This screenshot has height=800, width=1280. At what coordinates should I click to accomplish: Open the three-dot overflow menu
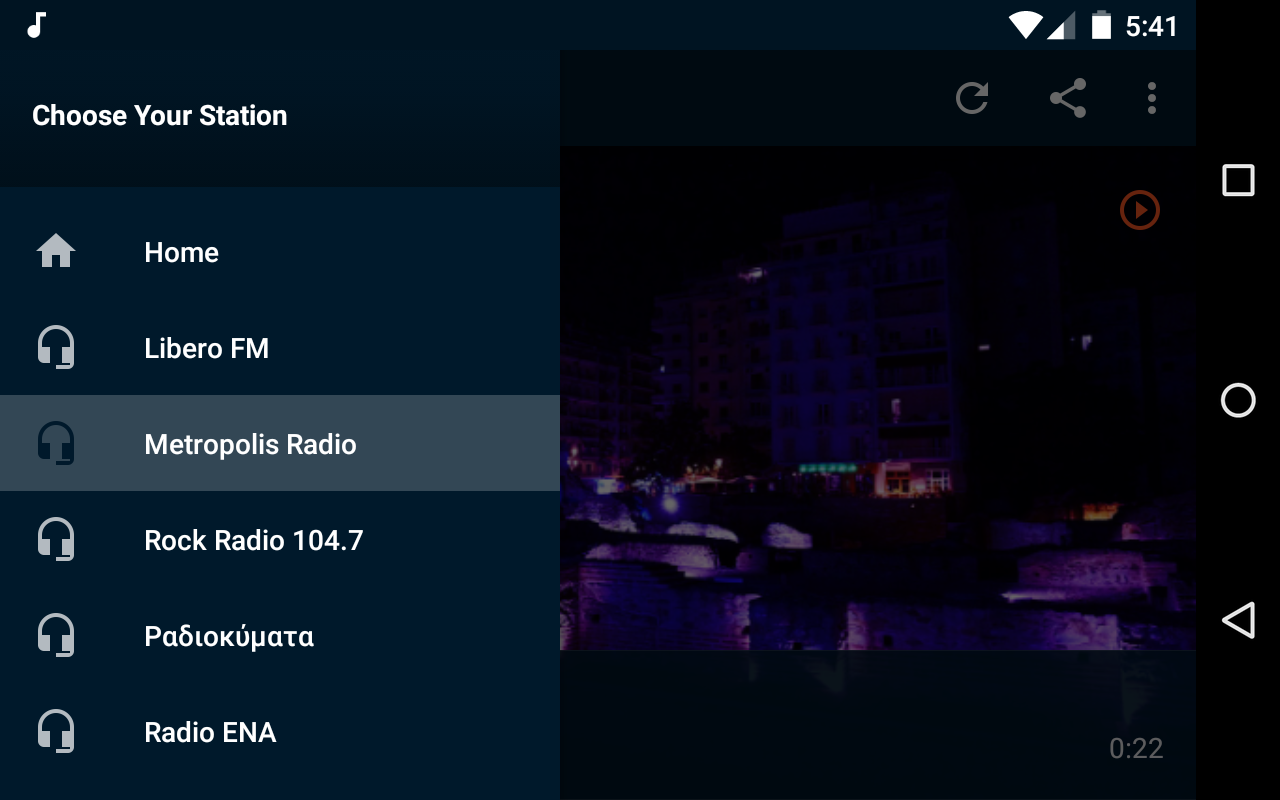coord(1152,98)
